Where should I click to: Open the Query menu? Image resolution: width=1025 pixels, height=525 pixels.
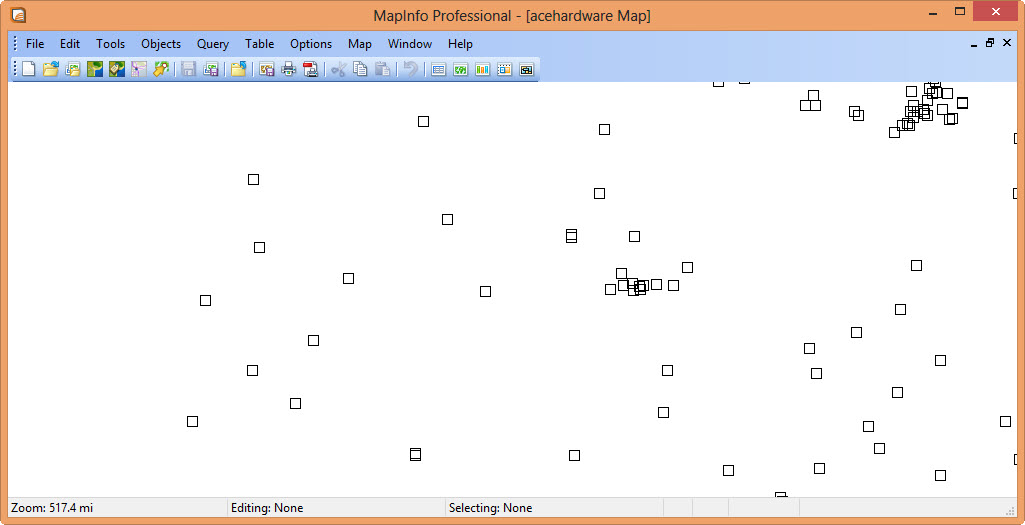213,44
